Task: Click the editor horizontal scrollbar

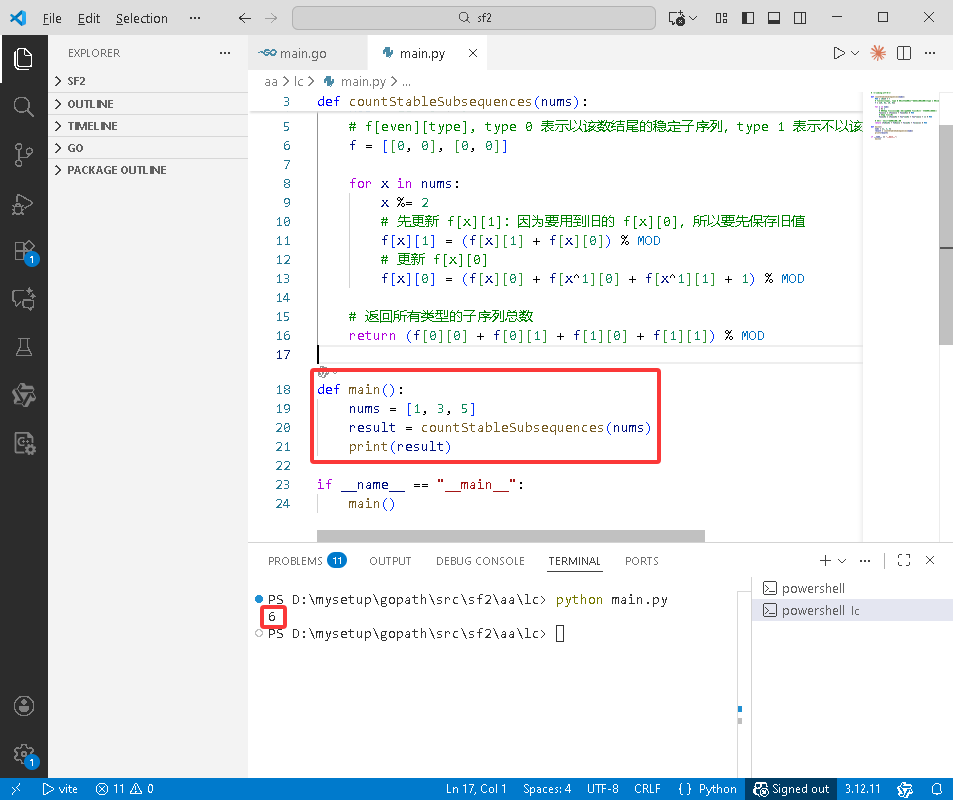Action: [511, 536]
